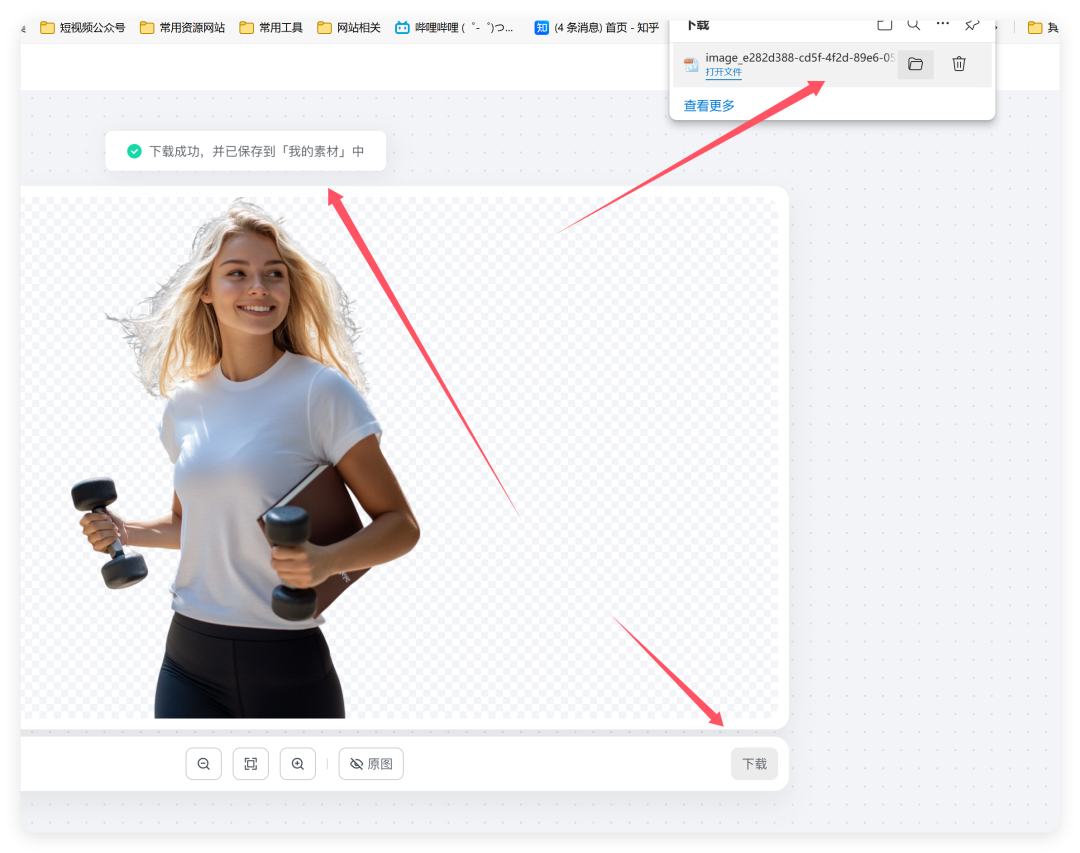Toggle the 原图 original image view
Image resolution: width=1080 pixels, height=853 pixels.
pyautogui.click(x=371, y=764)
